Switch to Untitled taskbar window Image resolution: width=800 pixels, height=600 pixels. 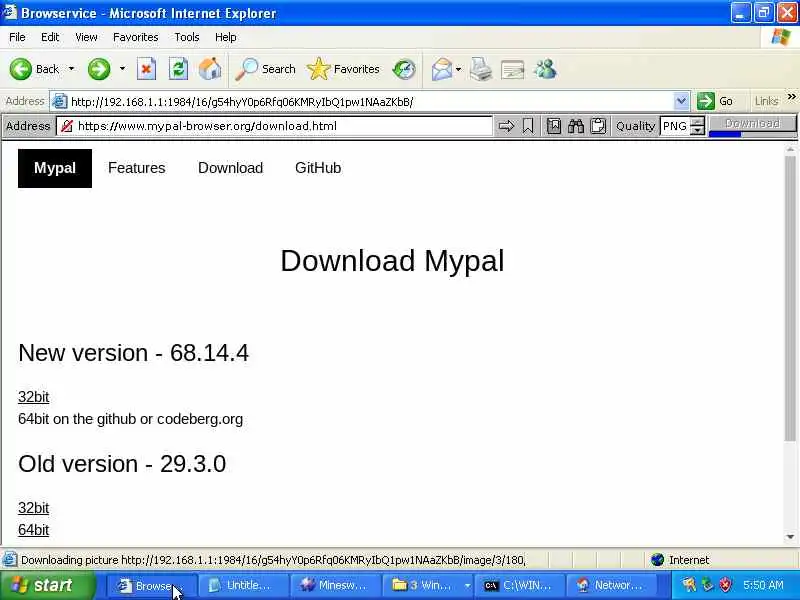coord(242,586)
